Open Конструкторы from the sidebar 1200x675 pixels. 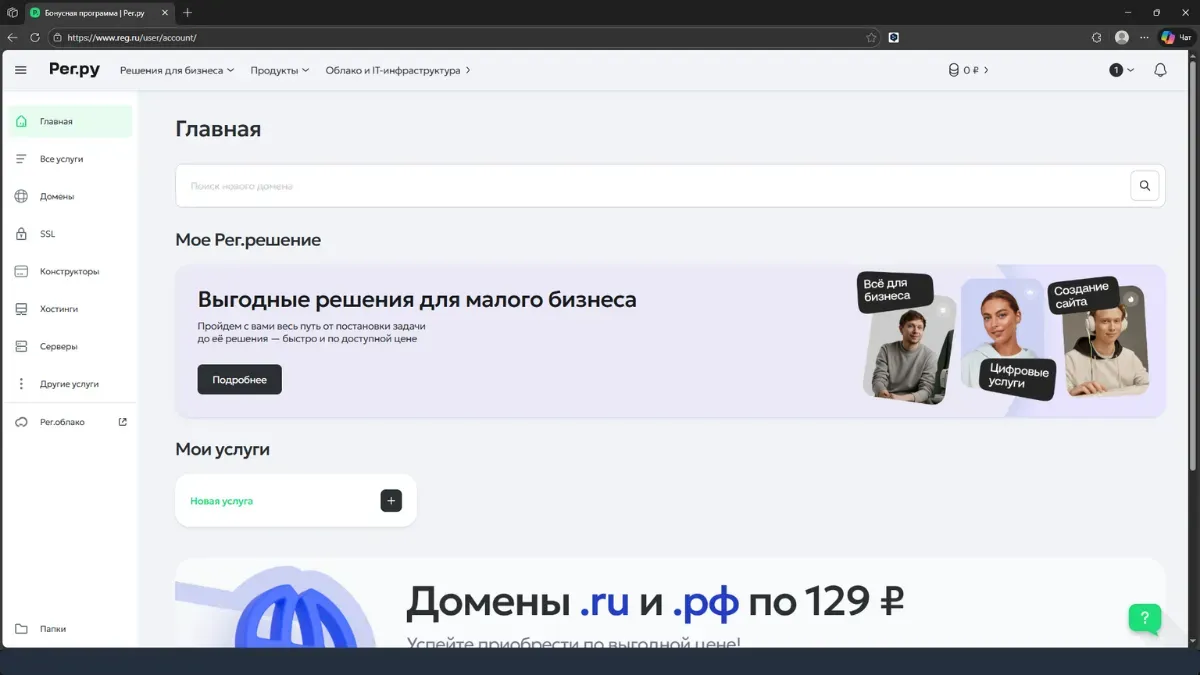20,271
